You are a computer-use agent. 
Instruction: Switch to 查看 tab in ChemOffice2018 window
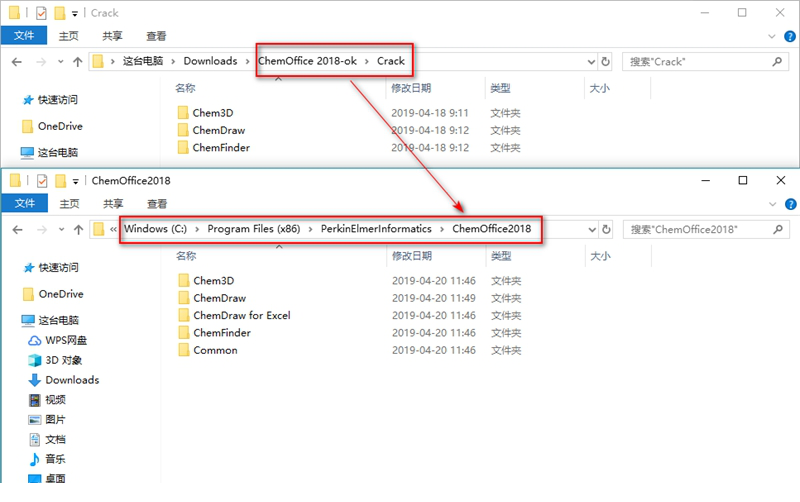coord(157,204)
